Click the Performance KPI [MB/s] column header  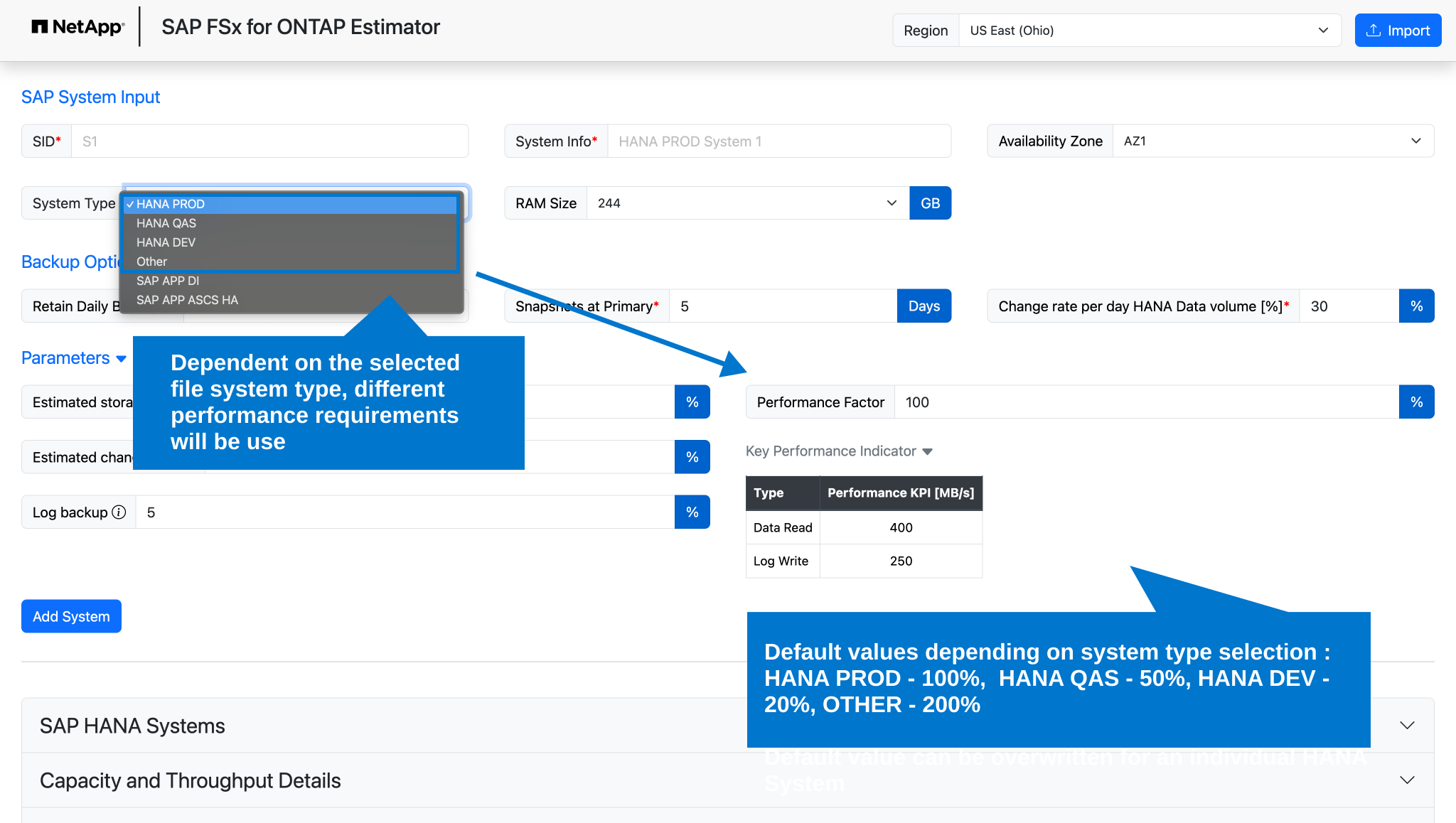pos(901,493)
